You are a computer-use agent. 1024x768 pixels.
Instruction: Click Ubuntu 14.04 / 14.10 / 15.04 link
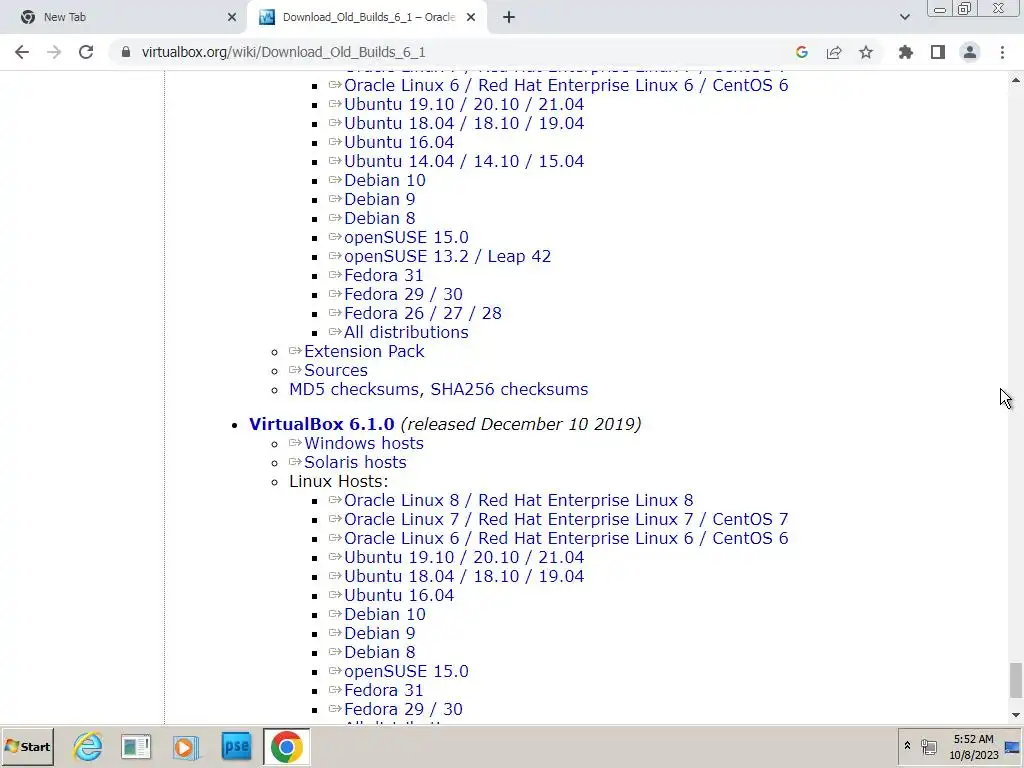464,161
